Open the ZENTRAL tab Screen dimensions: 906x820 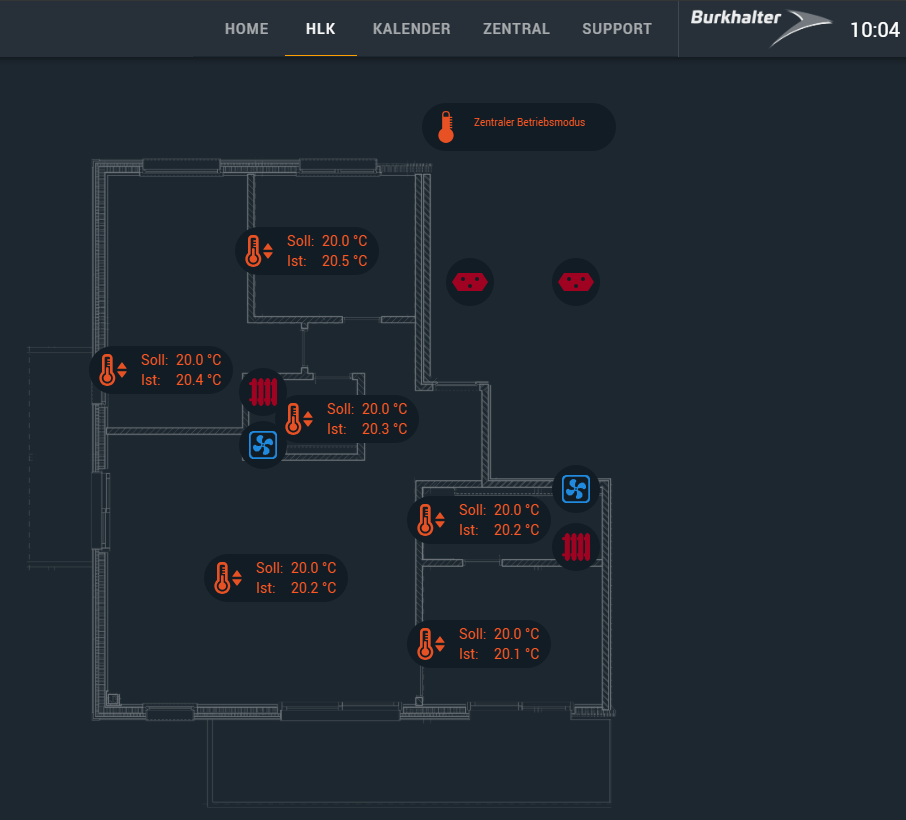pos(516,29)
